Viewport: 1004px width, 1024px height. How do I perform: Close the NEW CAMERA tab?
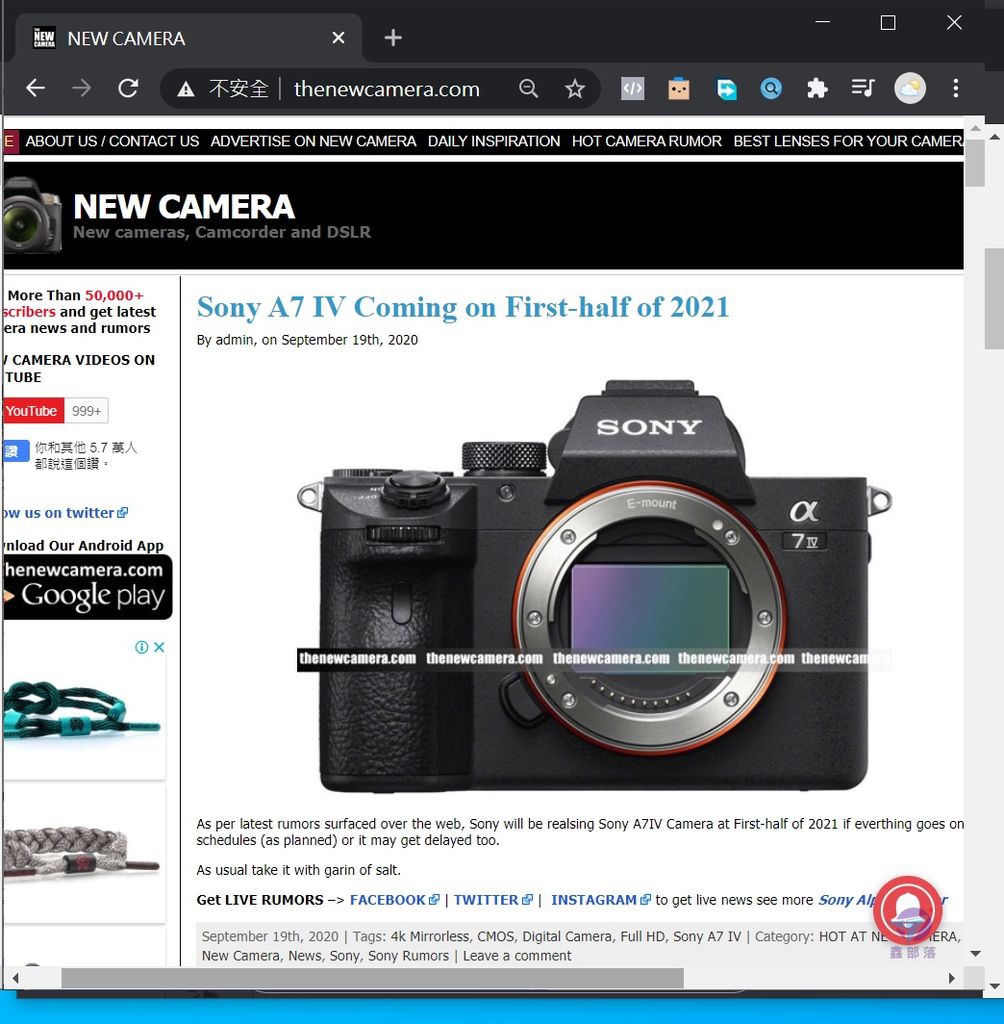[338, 38]
